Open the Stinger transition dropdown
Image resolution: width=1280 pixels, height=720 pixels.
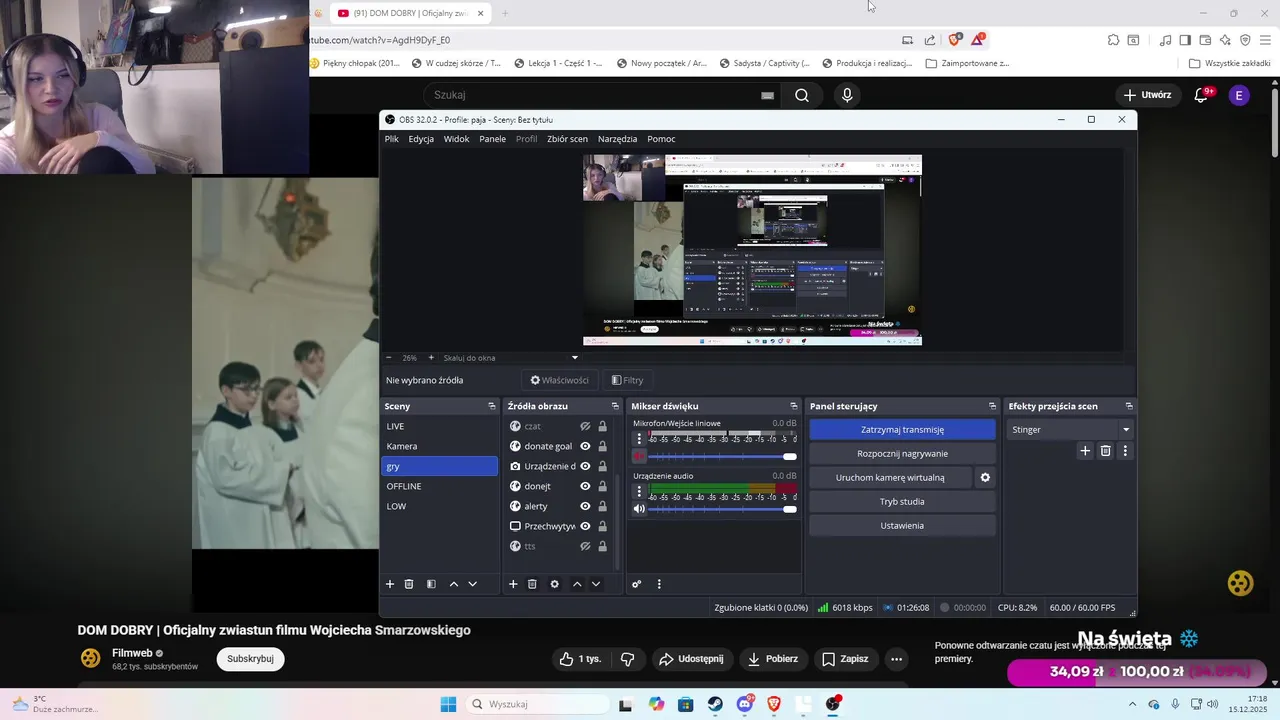click(1070, 430)
